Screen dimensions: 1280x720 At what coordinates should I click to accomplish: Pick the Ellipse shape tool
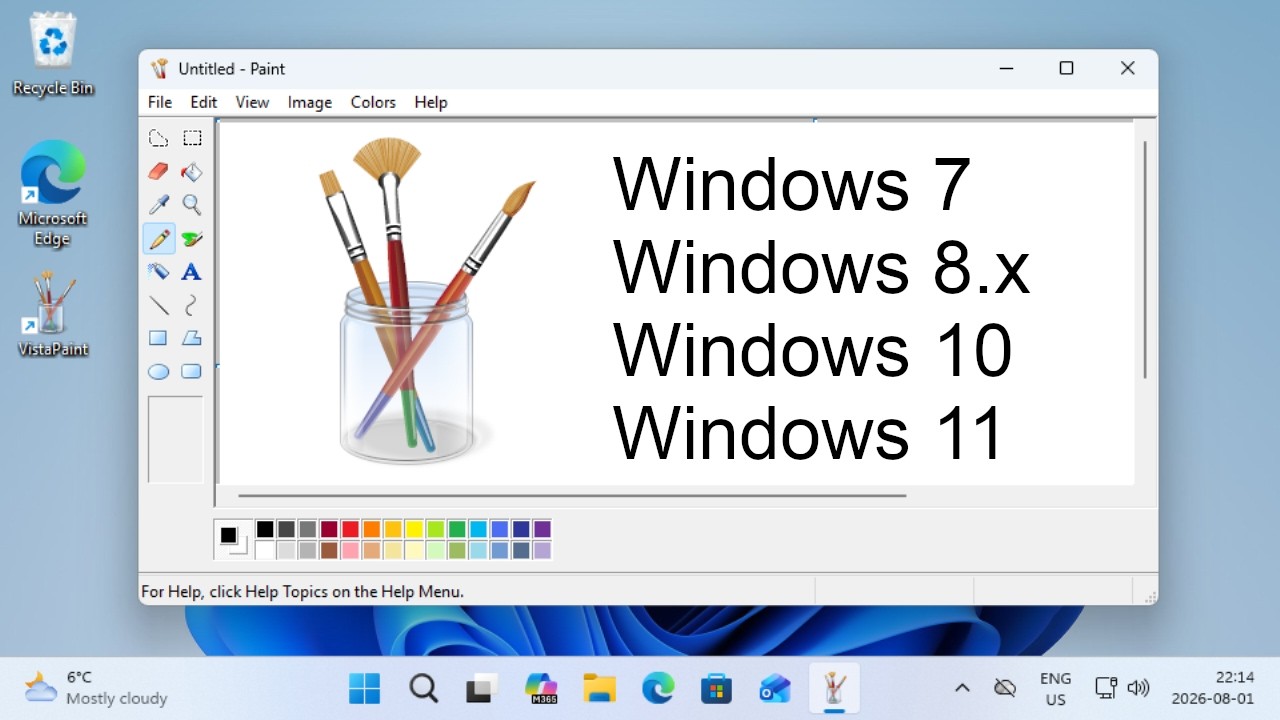158,371
